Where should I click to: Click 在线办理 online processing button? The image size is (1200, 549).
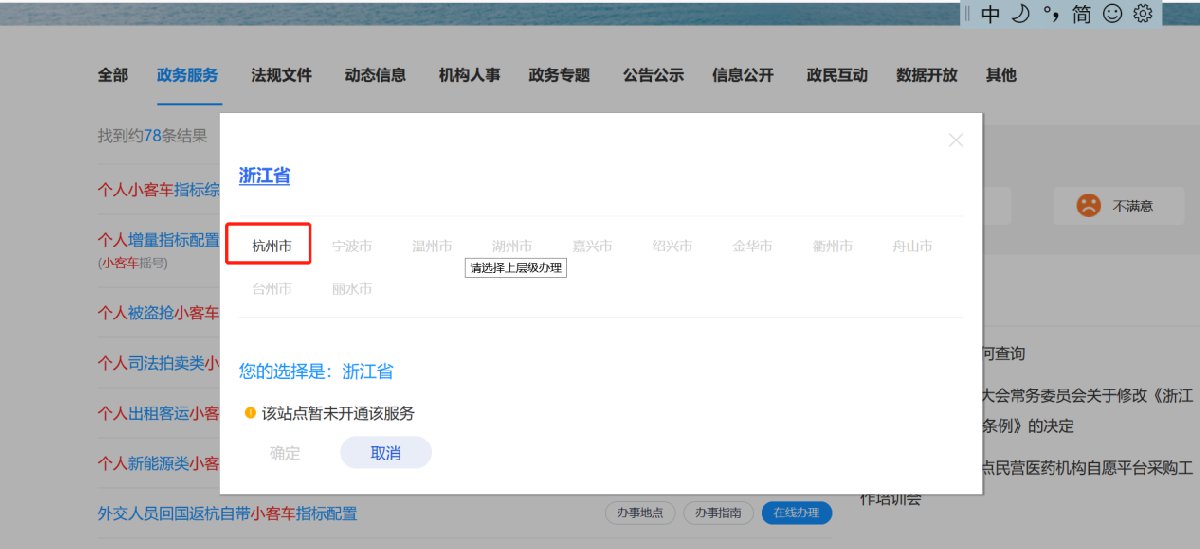pyautogui.click(x=796, y=513)
